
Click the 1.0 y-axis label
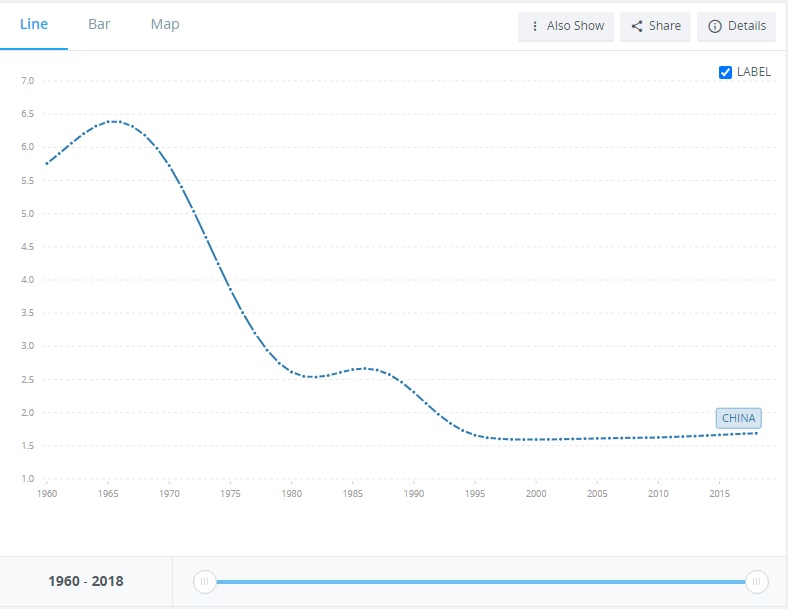27,479
